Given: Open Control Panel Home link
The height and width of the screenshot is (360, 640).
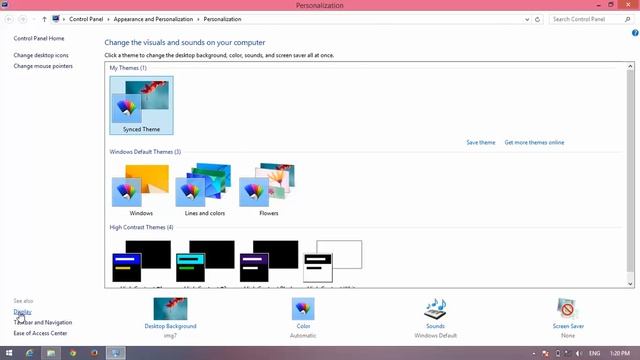Looking at the screenshot, I should (x=39, y=38).
